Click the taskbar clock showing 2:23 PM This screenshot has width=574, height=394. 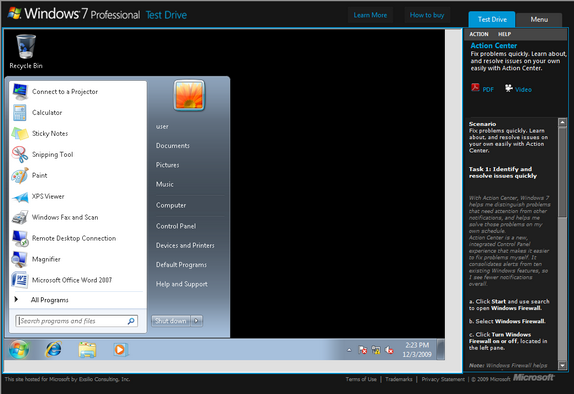(x=417, y=350)
